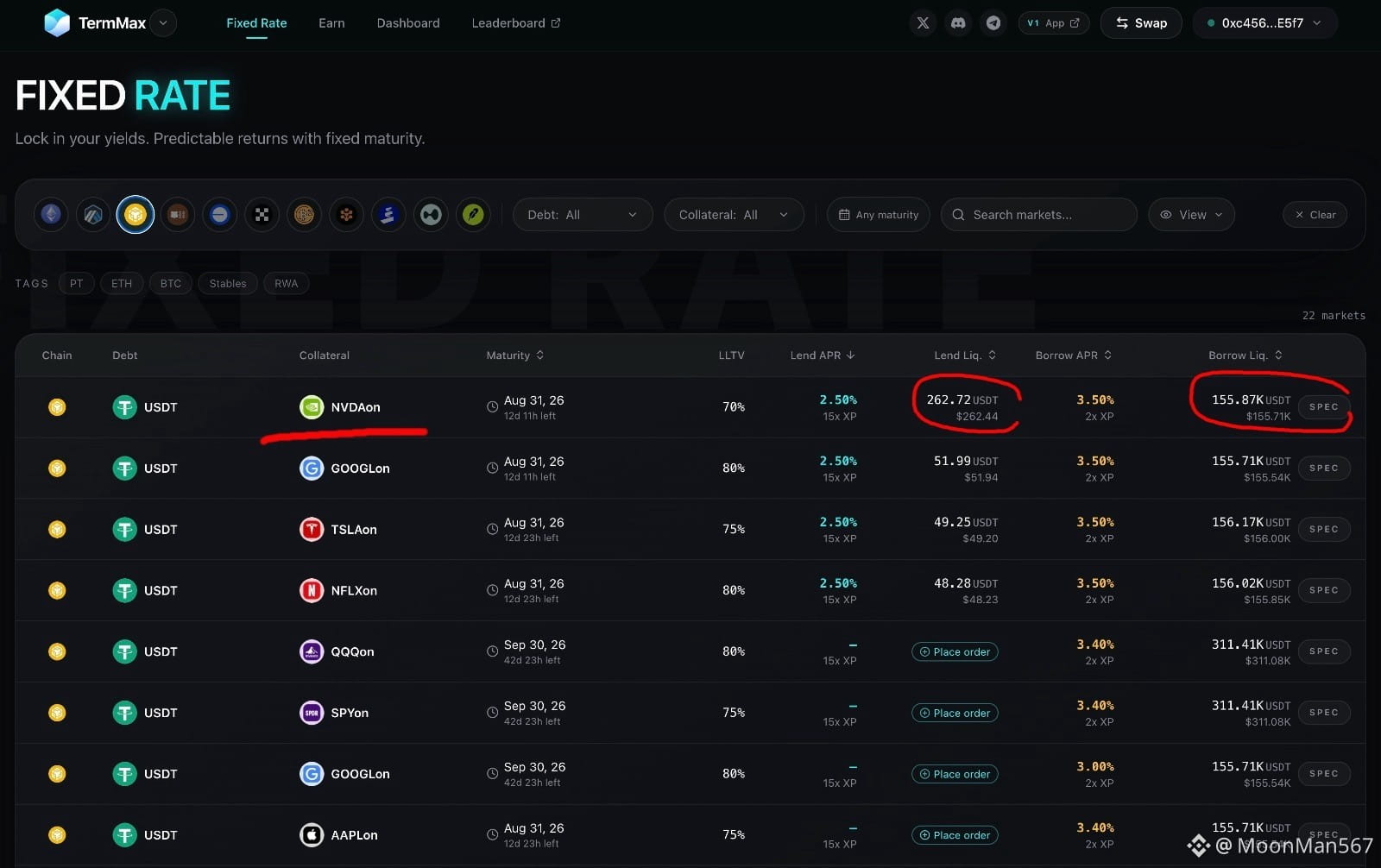Toggle the ETH tag filter
This screenshot has width=1381, height=868.
coord(122,284)
